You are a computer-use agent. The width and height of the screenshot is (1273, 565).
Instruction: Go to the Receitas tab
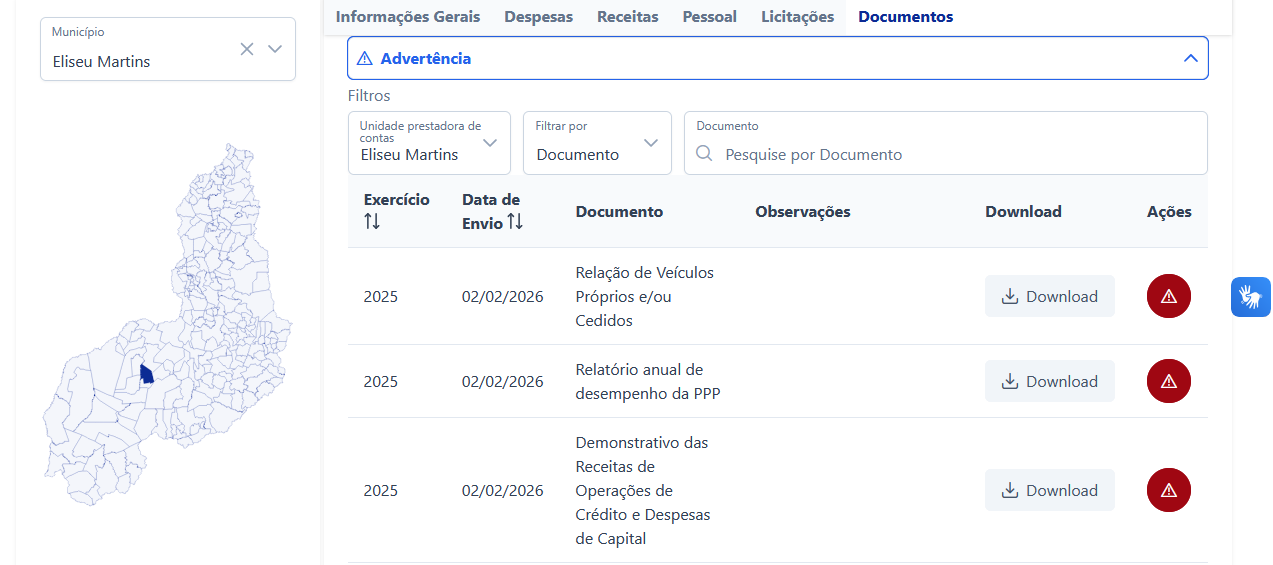(628, 16)
